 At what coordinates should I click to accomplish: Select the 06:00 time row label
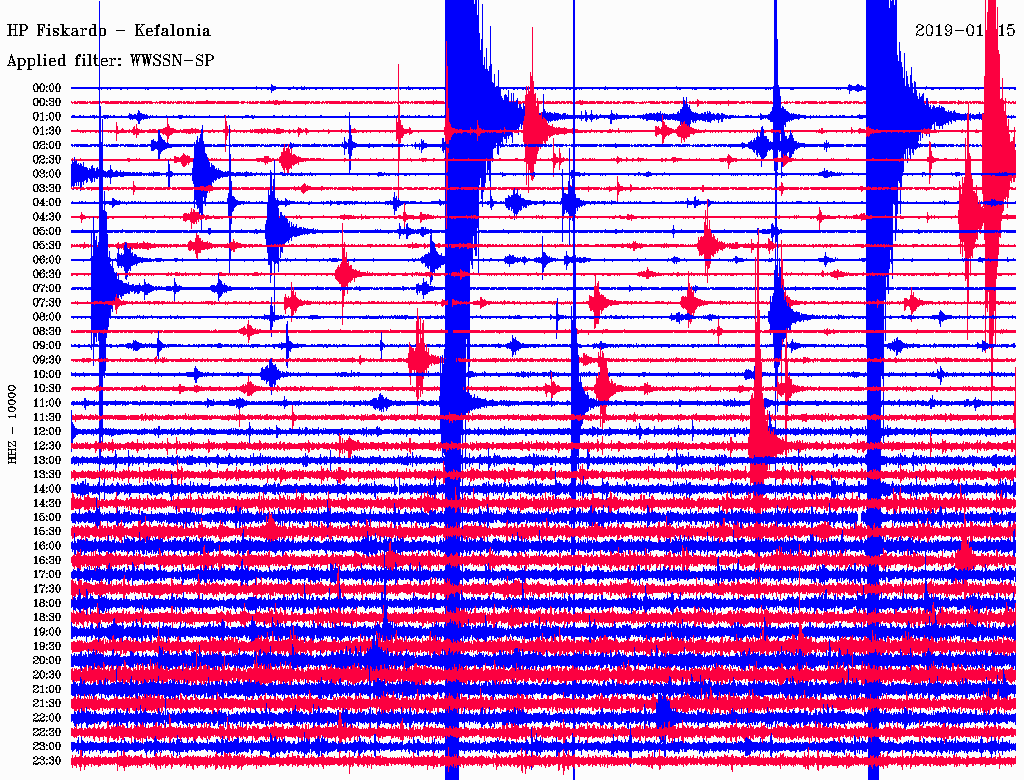click(47, 260)
